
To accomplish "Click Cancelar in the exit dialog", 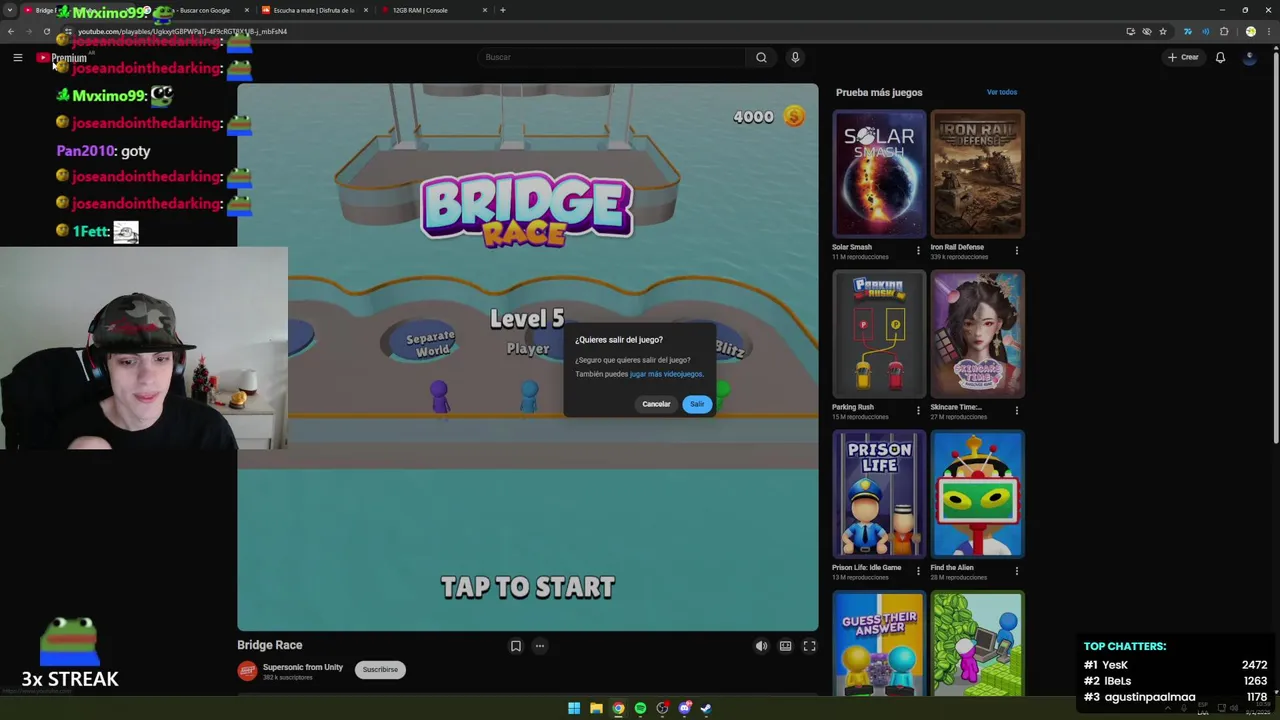I will coord(656,404).
